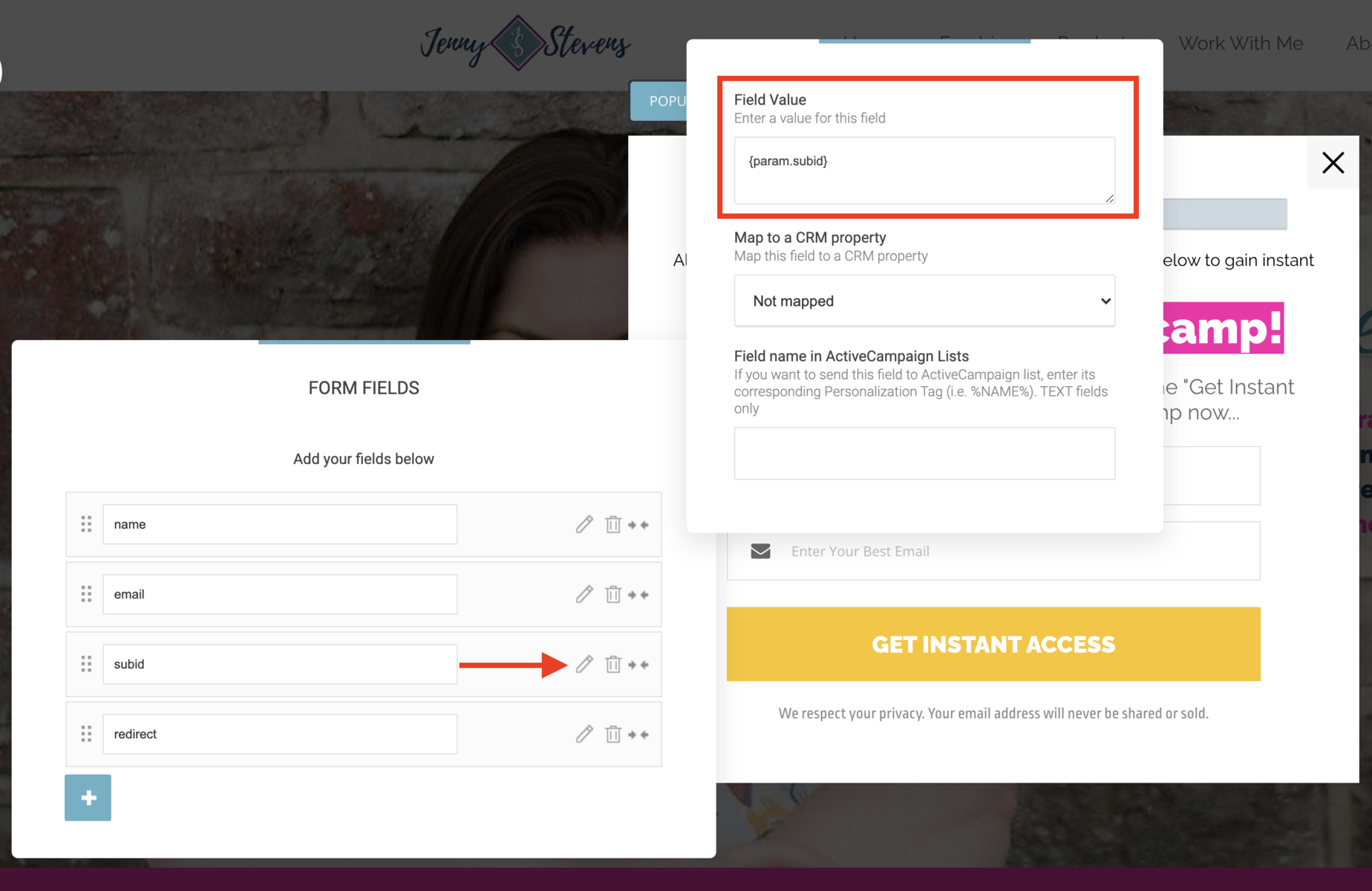
Task: Click pencil icon for the email field
Action: (584, 594)
